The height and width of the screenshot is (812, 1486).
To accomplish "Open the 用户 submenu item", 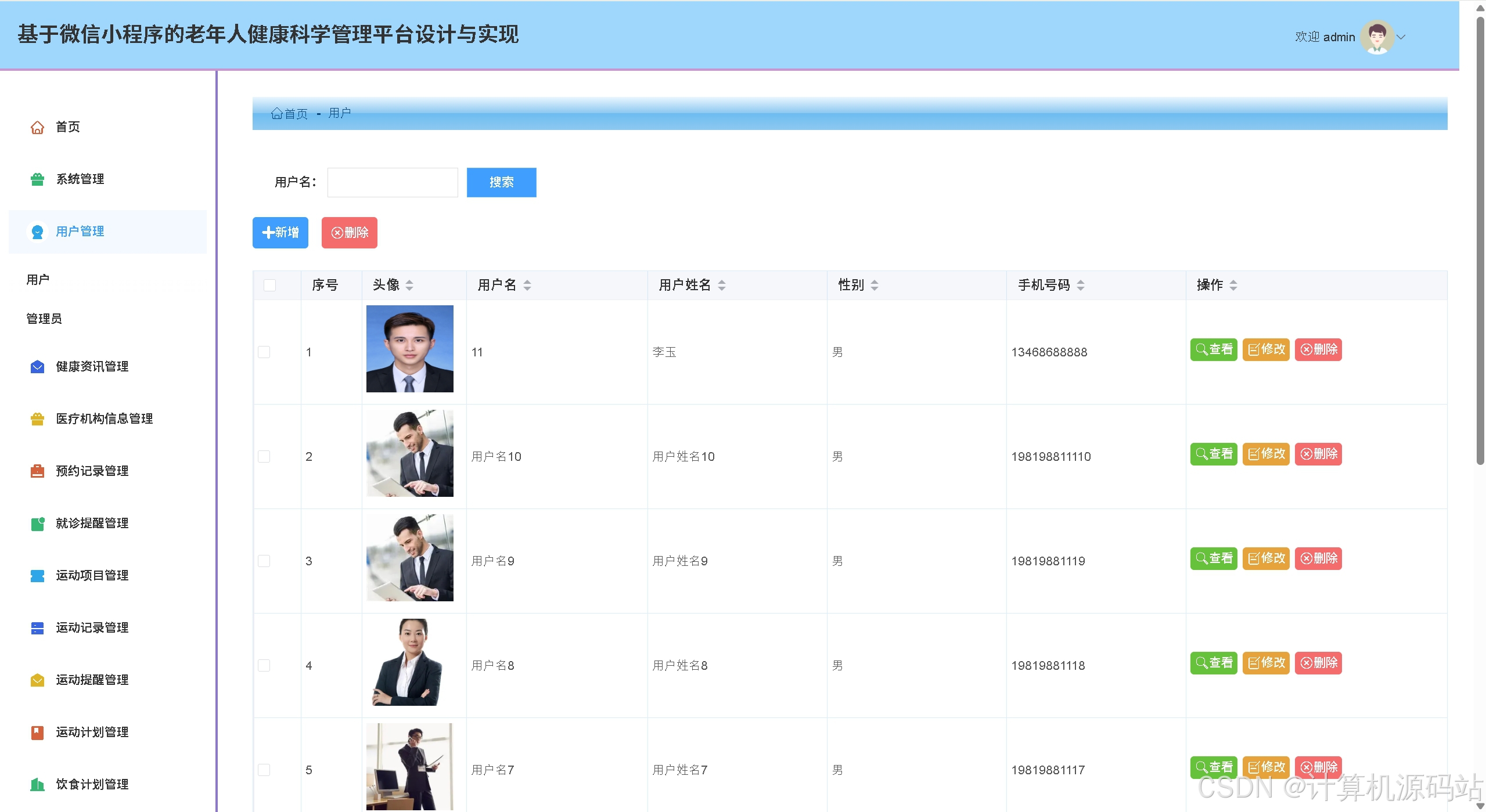I will (38, 280).
